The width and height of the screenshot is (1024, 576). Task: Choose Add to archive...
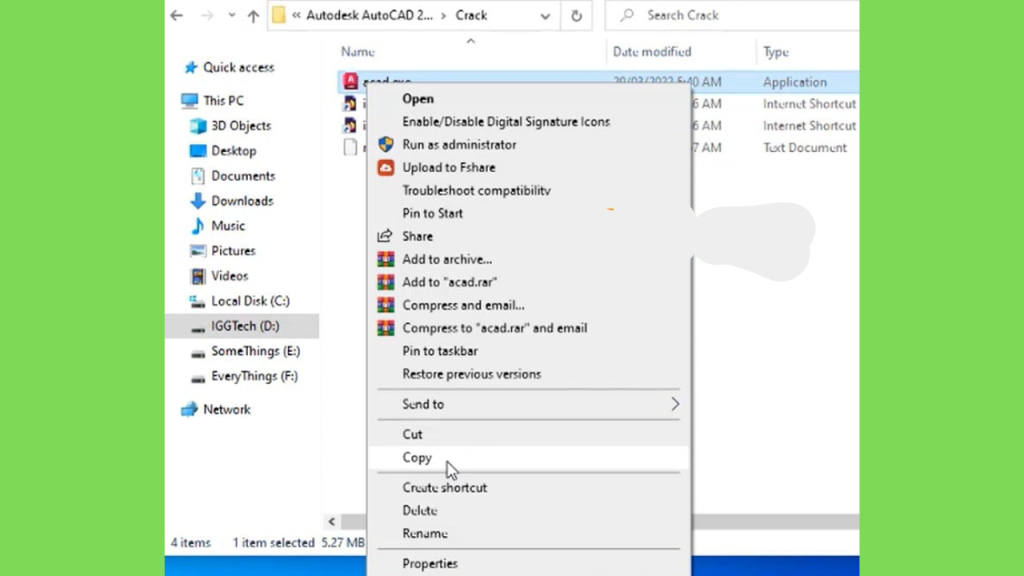(528, 259)
